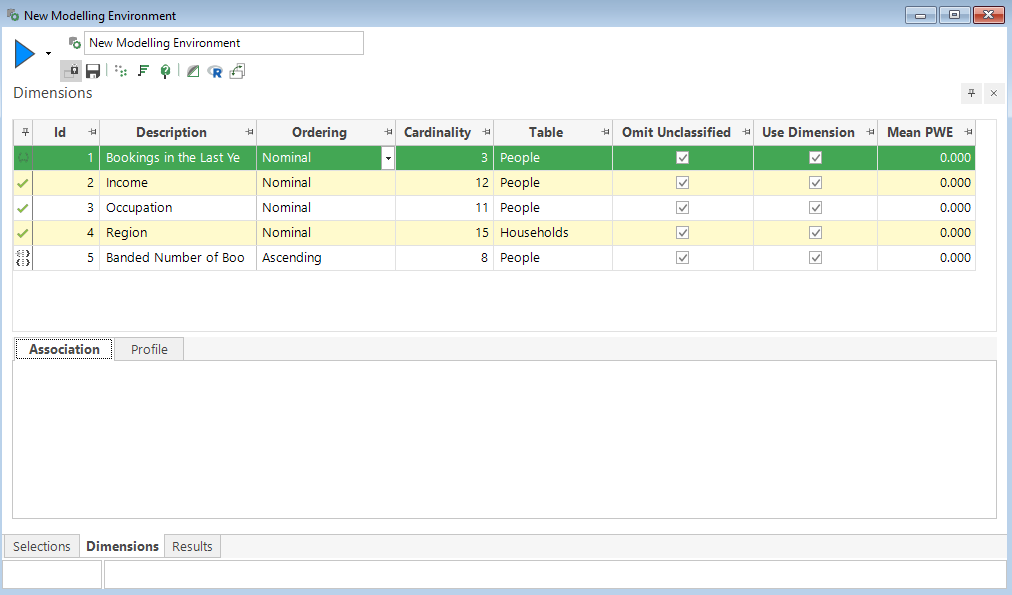The image size is (1012, 595).
Task: Toggle Omit Unclassified for Occupation
Action: coord(682,208)
